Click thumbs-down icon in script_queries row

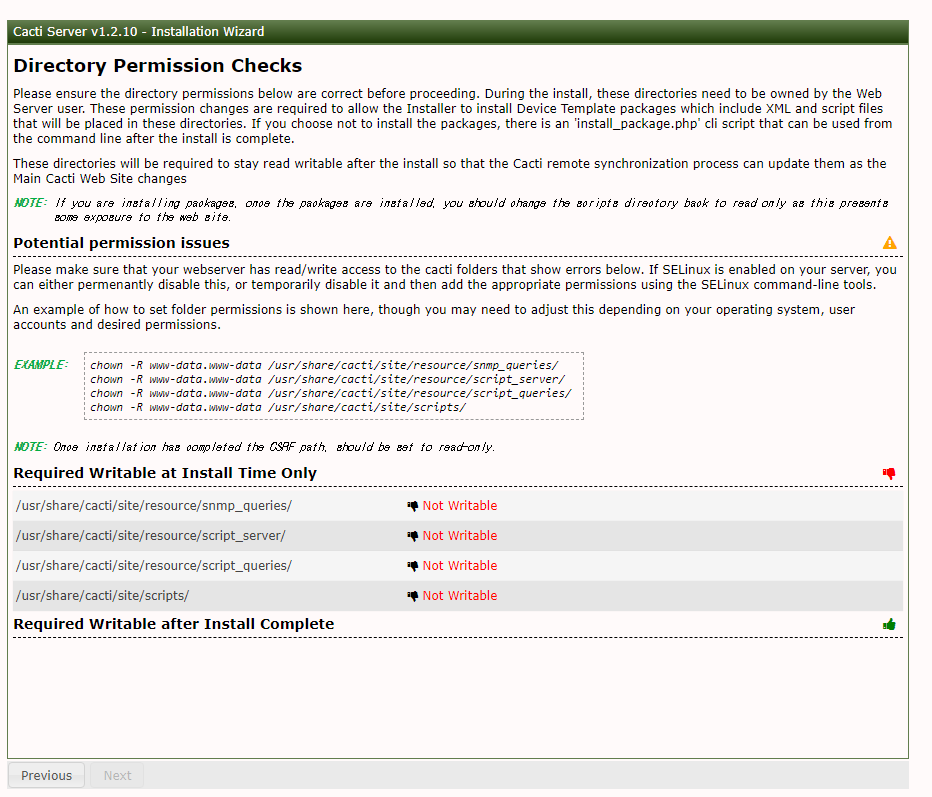[413, 566]
